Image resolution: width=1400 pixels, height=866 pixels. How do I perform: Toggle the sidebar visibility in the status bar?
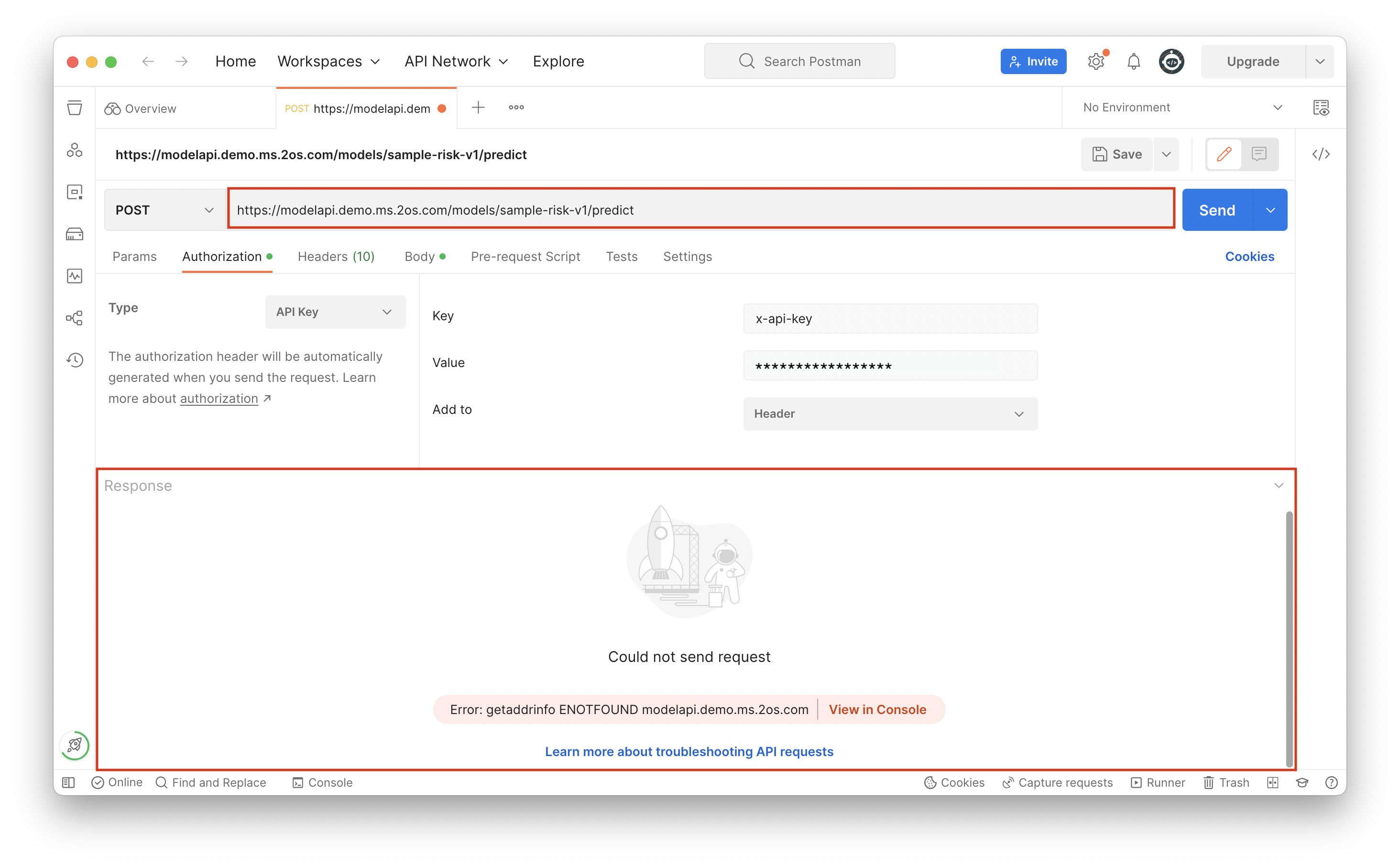(68, 782)
